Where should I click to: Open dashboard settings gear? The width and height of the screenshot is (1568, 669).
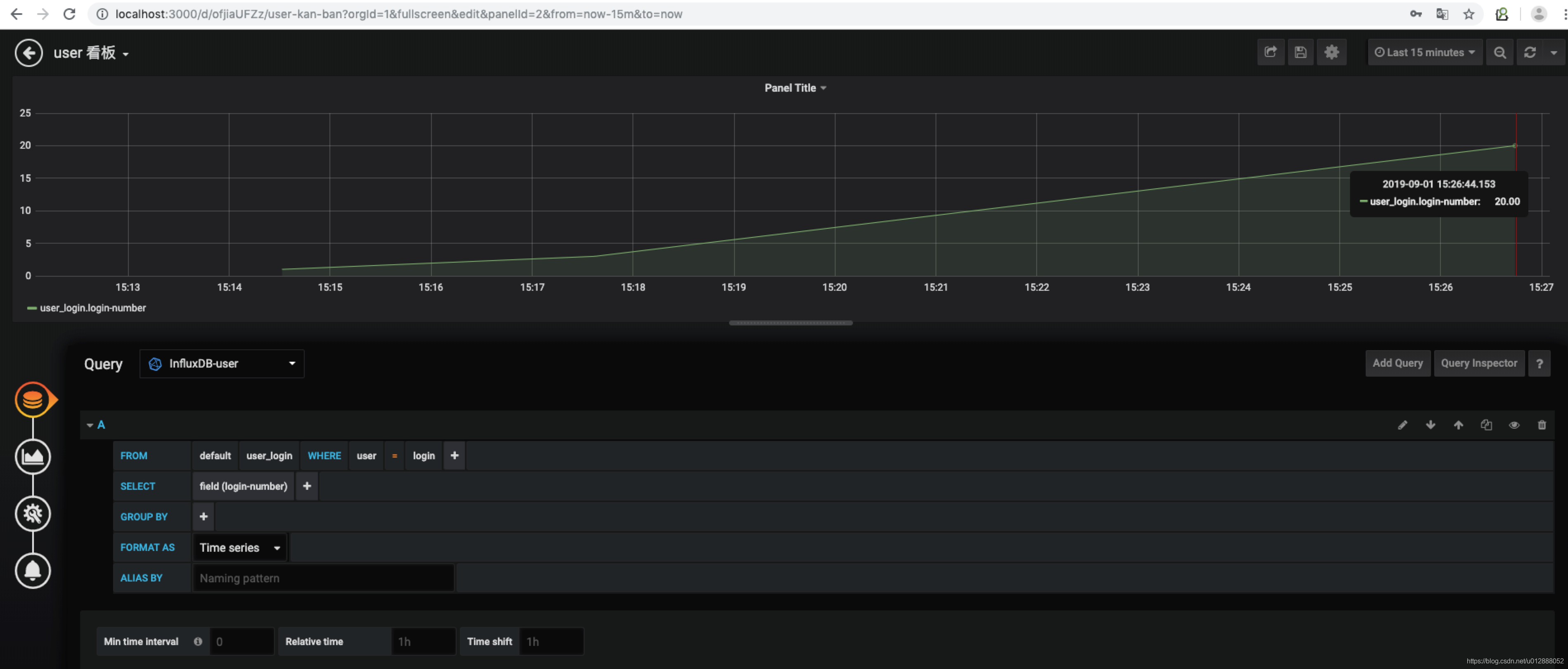[x=1331, y=52]
